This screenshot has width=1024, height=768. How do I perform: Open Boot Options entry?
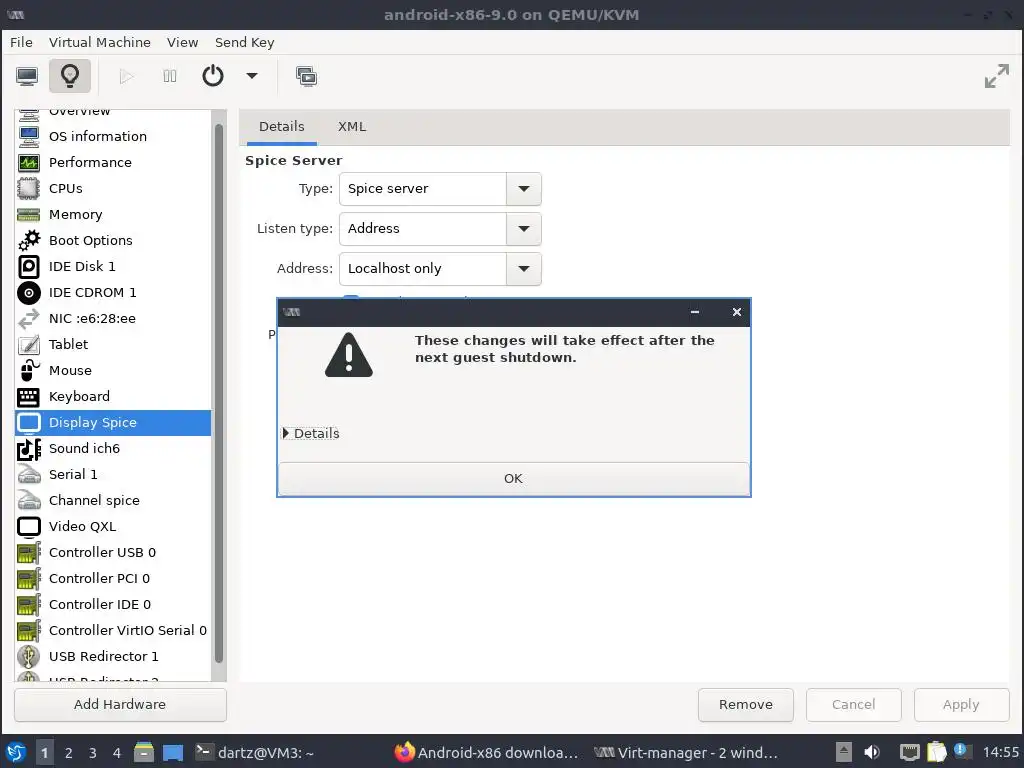113,240
